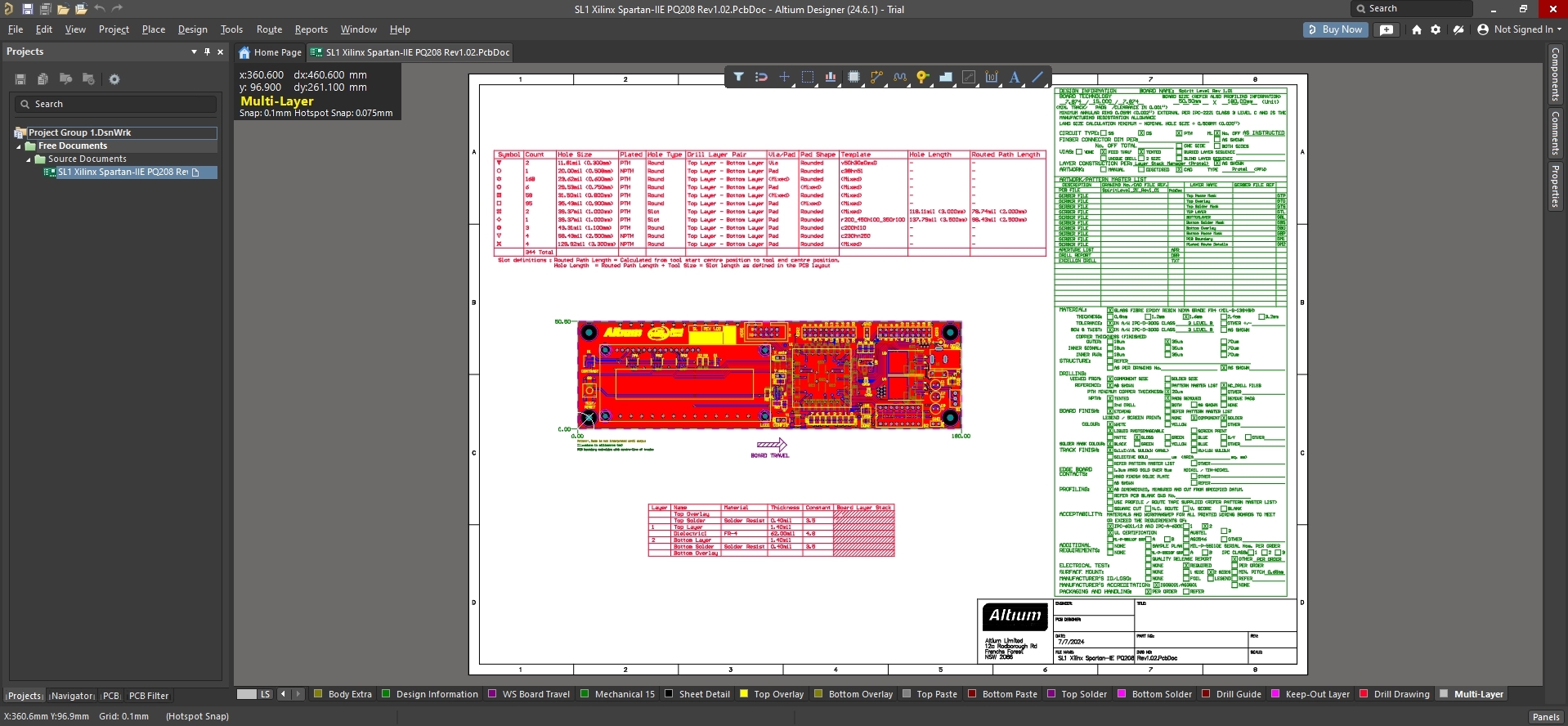Click the selection filter funnel icon

tap(738, 77)
